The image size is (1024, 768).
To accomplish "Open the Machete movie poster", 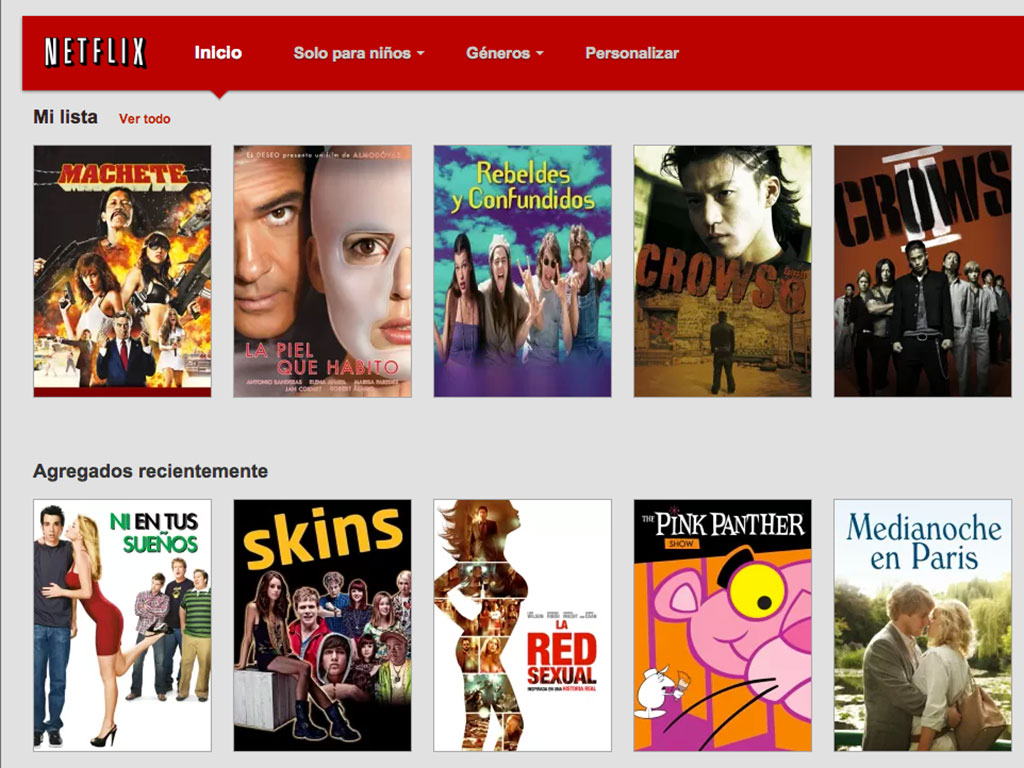I will click(122, 271).
